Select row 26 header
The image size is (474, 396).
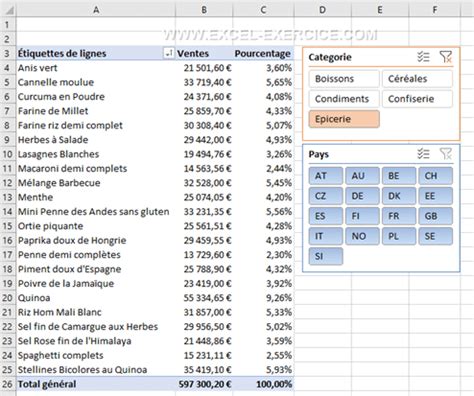pos(8,384)
